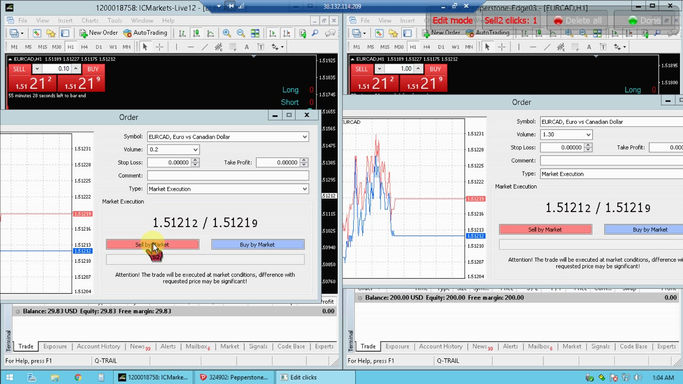
Task: Tile windows icon in ICMarkets toolbar
Action: [x=255, y=33]
